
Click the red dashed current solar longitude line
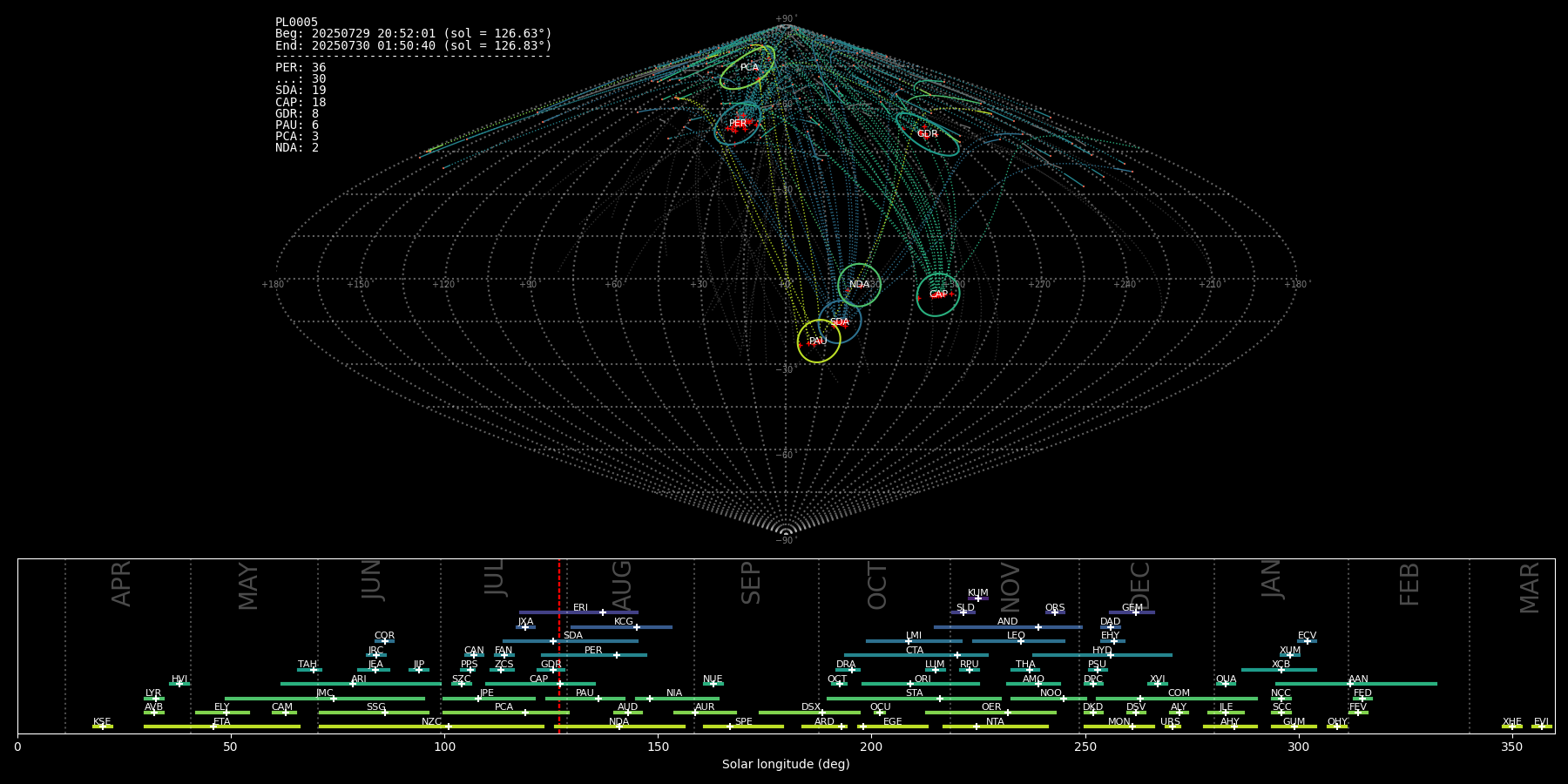tap(559, 645)
